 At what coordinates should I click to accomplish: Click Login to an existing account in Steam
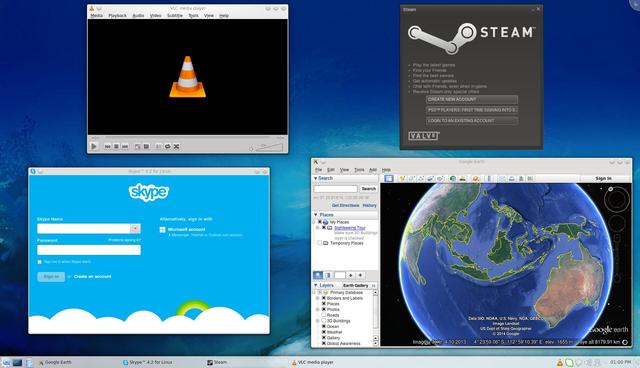(472, 121)
